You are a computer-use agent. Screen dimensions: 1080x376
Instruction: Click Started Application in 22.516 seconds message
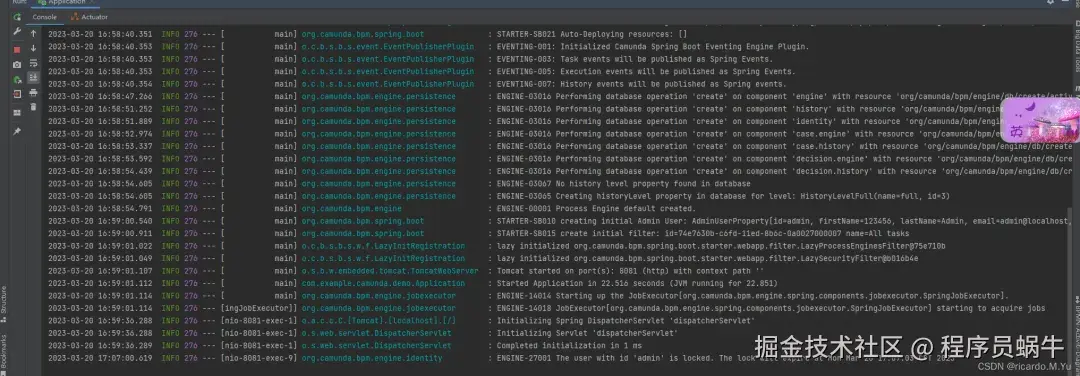click(x=636, y=283)
